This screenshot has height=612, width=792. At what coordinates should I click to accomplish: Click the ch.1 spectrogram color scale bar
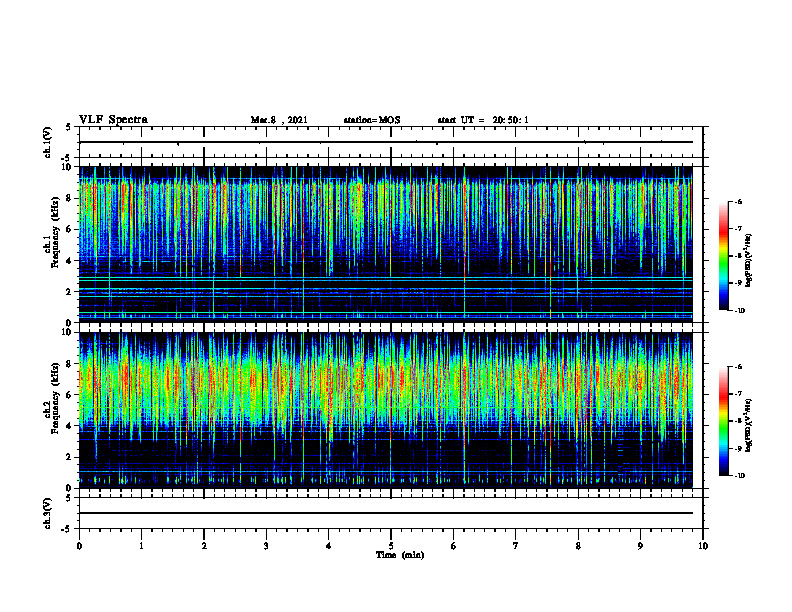coord(724,256)
